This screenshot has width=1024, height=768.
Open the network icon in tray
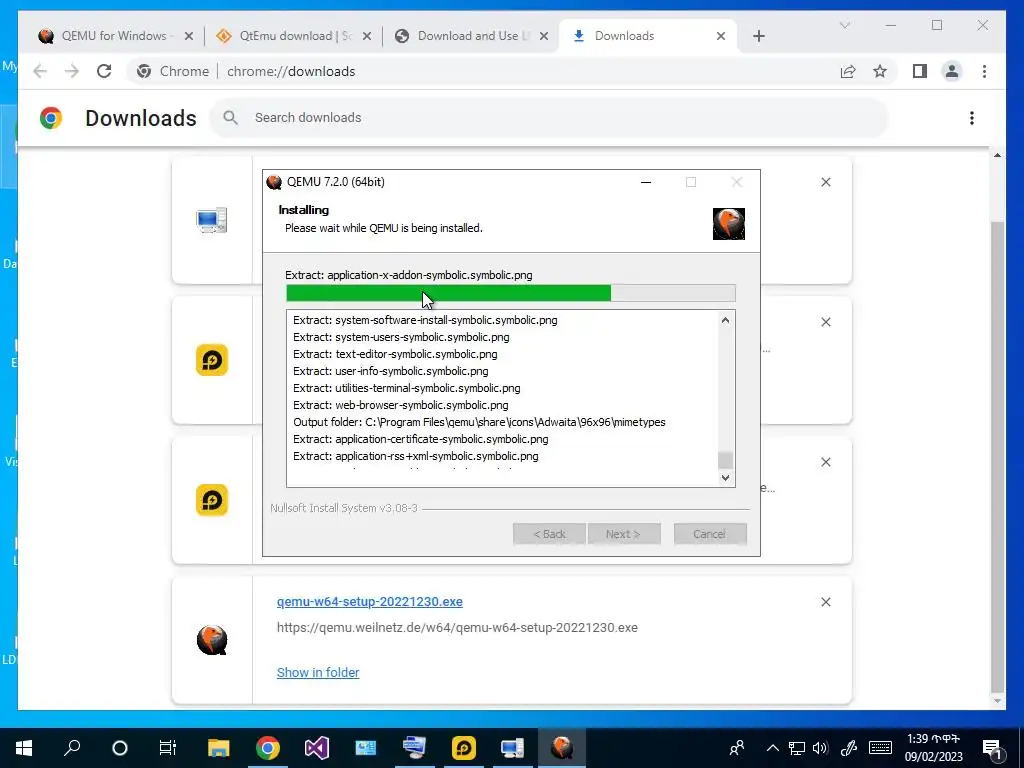797,748
